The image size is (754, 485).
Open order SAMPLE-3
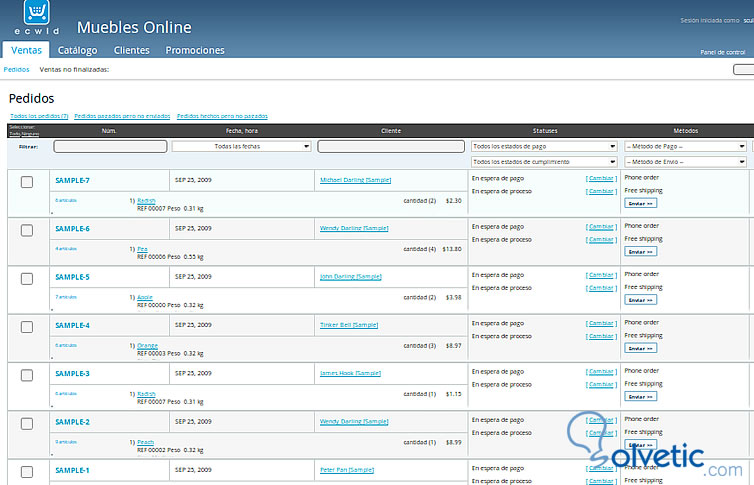tap(72, 373)
